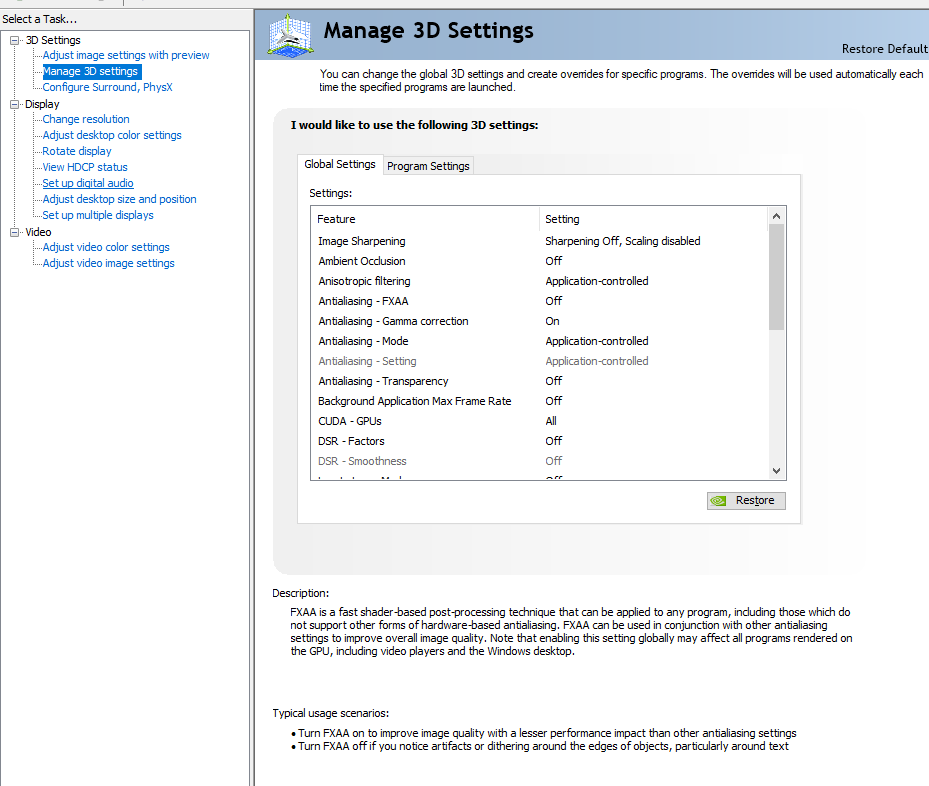Open Adjust image settings with preview
929x786 pixels.
pos(126,55)
